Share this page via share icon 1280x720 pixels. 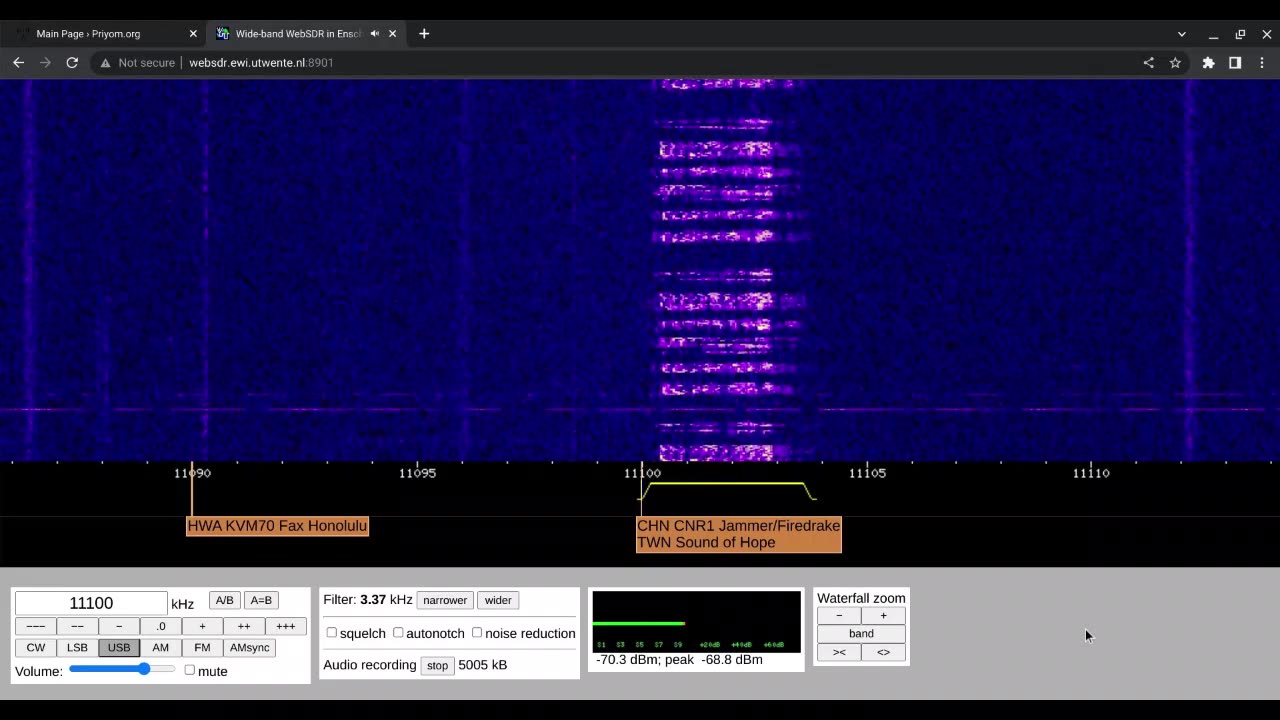click(1148, 62)
